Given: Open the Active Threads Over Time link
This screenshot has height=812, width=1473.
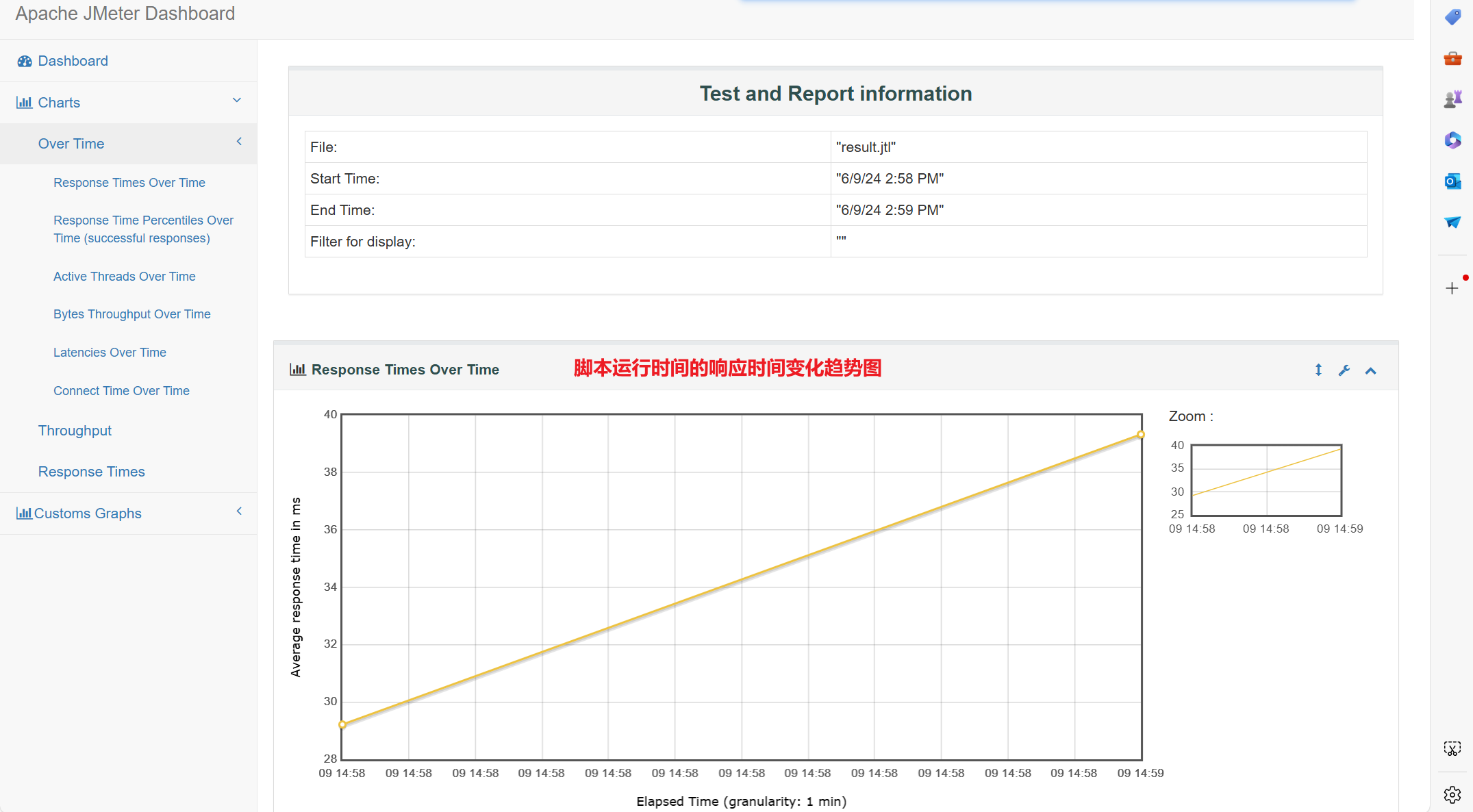Looking at the screenshot, I should coord(125,277).
